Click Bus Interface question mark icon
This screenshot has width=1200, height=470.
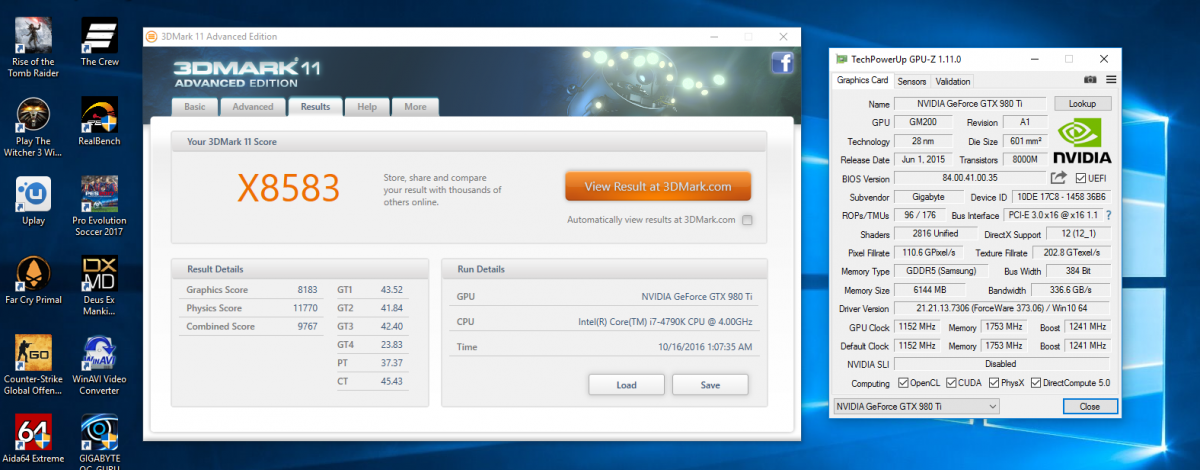(1108, 215)
